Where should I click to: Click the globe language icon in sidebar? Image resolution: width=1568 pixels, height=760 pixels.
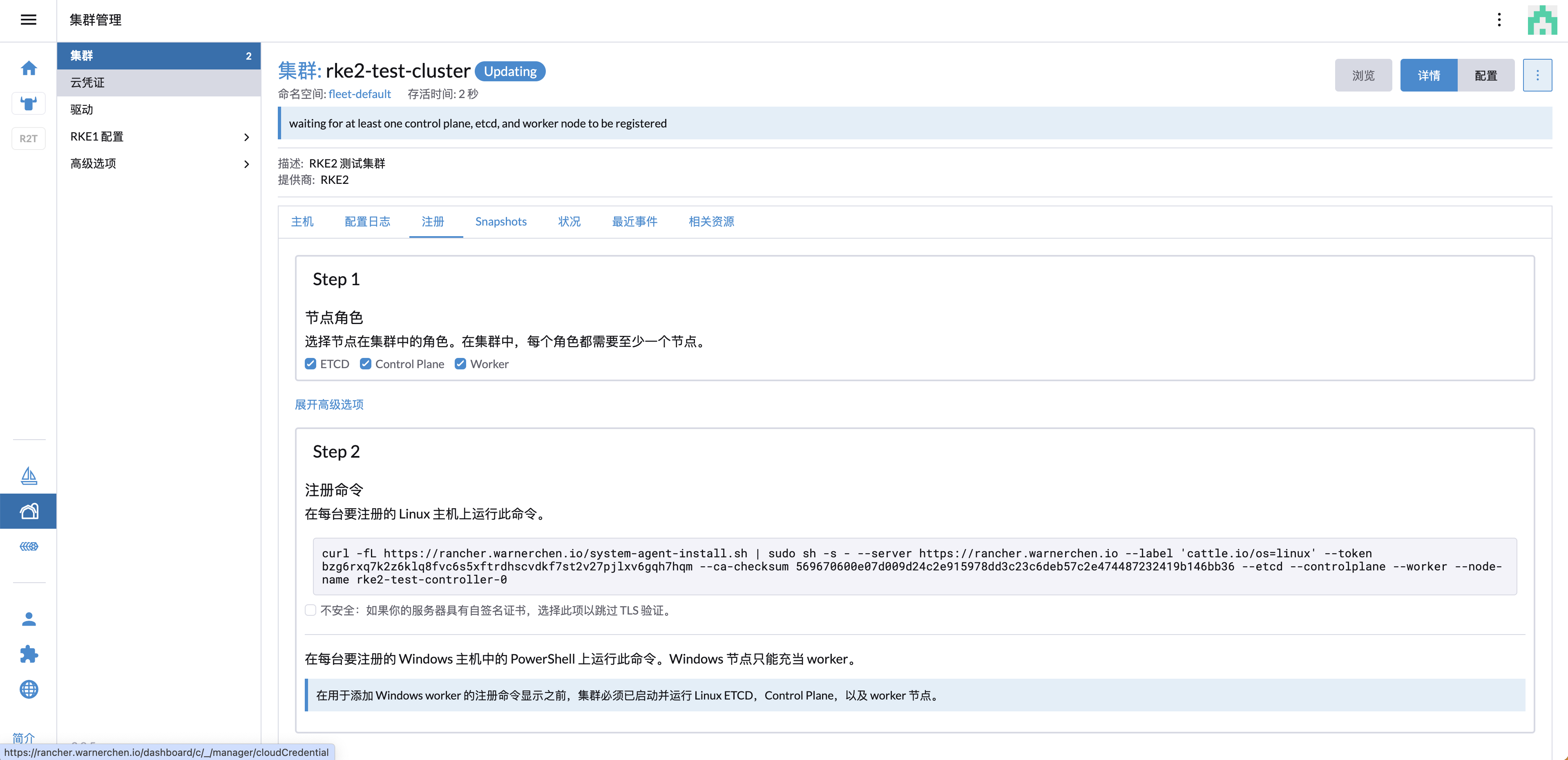coord(29,689)
